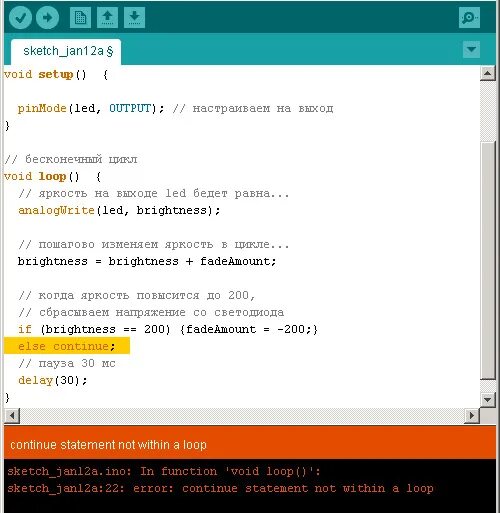Create a new sketch with New icon

pos(80,17)
